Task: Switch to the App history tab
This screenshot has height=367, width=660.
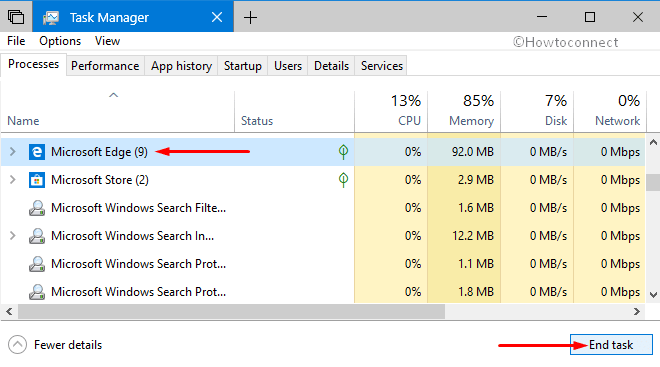Action: [x=181, y=66]
